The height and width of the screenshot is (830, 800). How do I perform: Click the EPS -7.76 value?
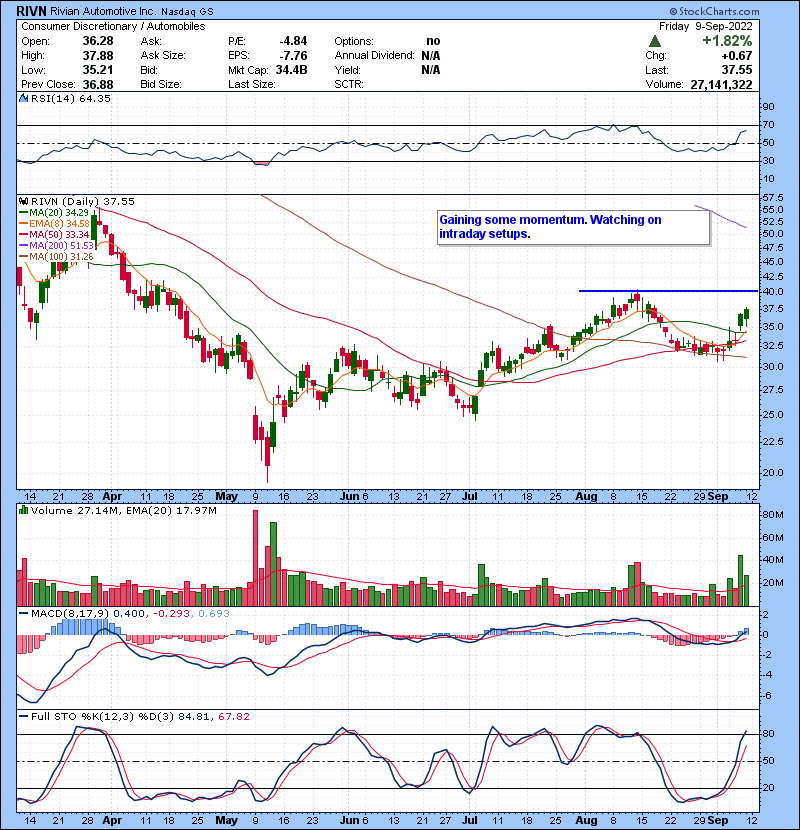point(293,56)
